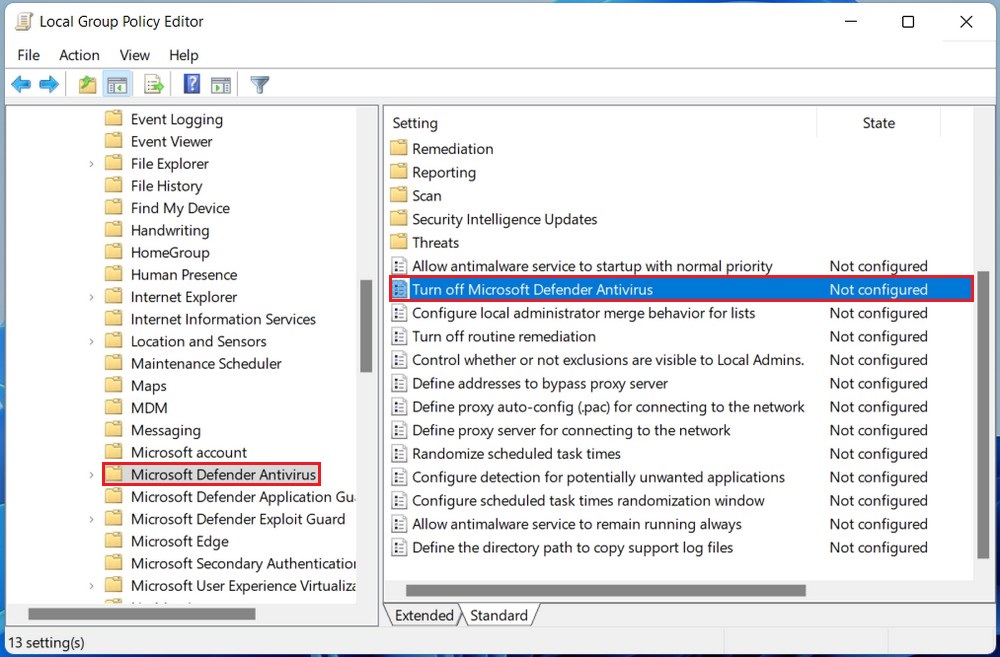The width and height of the screenshot is (1000, 657).
Task: Click the Security Intelligence Updates folder icon
Action: [x=399, y=219]
